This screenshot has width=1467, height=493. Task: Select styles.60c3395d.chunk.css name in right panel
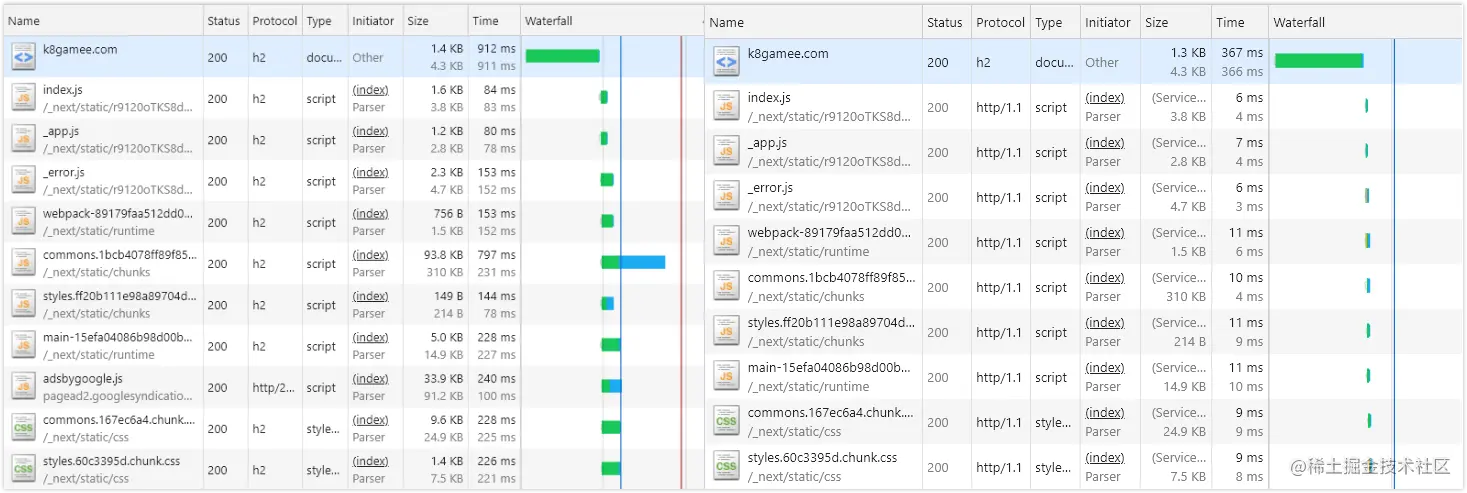pyautogui.click(x=822, y=458)
